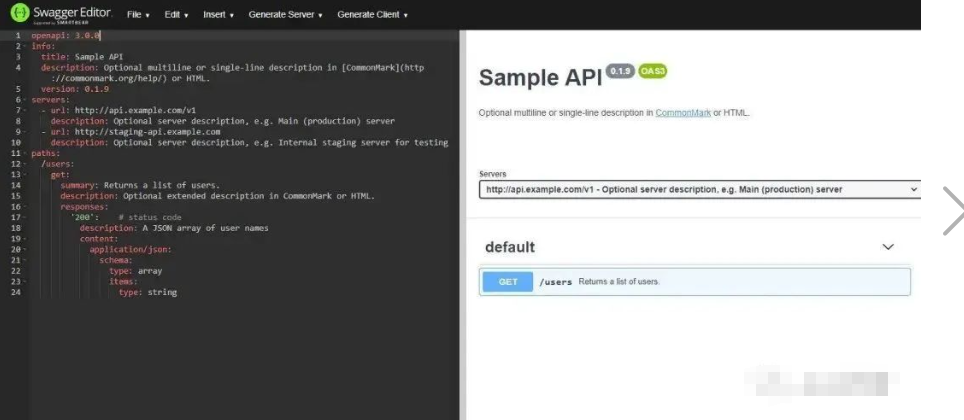Click the OAS3 badge
This screenshot has width=964, height=420.
point(652,71)
